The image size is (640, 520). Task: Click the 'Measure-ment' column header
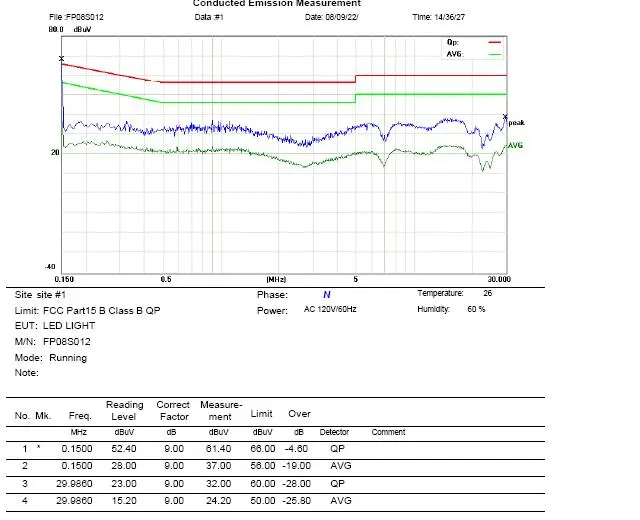pos(221,411)
